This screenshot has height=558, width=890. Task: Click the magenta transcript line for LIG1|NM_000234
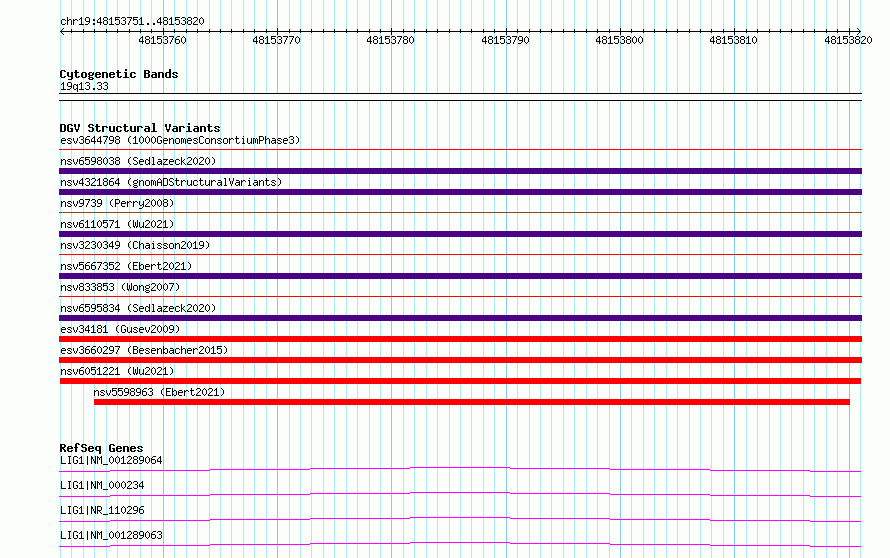(x=460, y=494)
